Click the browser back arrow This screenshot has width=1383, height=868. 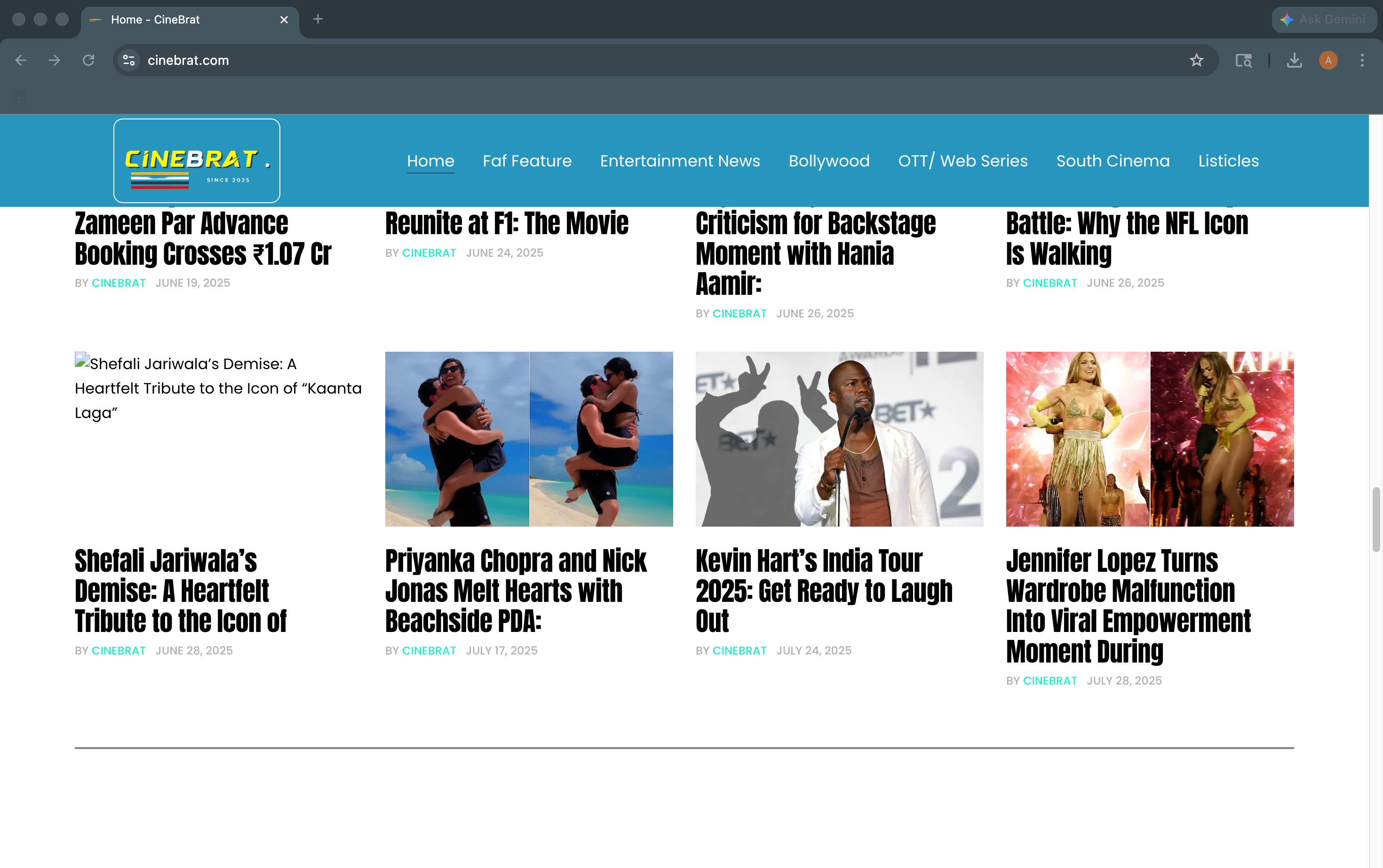point(21,60)
